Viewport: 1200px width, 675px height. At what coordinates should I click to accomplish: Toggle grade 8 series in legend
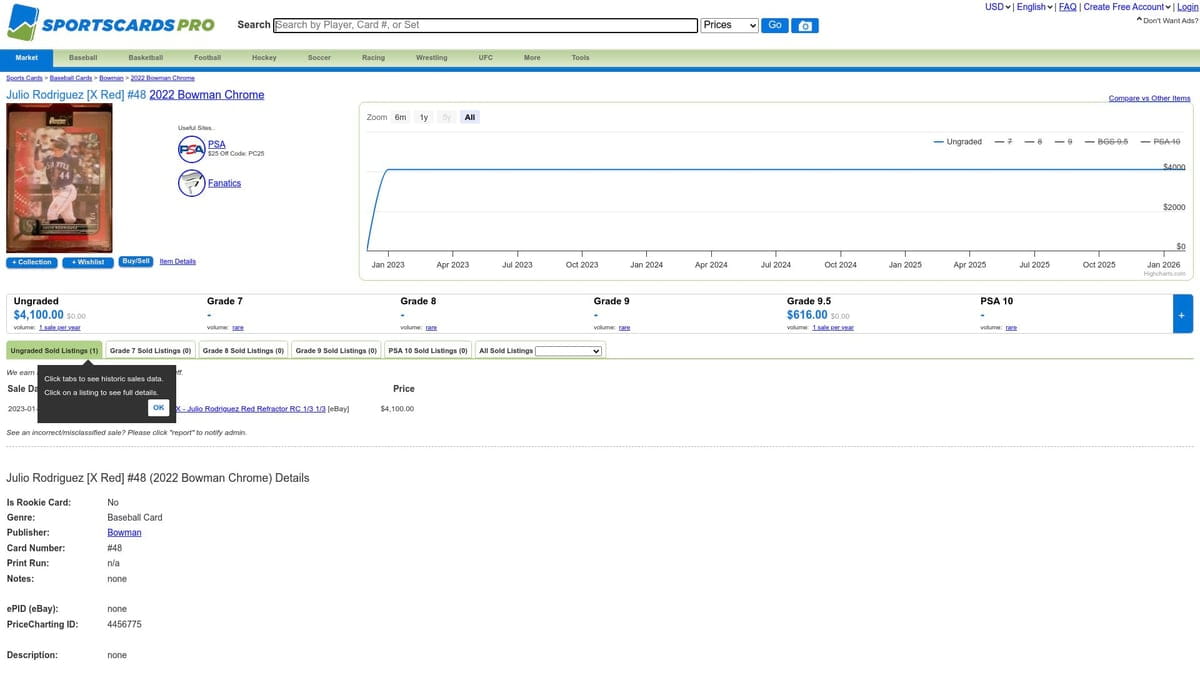[1033, 142]
